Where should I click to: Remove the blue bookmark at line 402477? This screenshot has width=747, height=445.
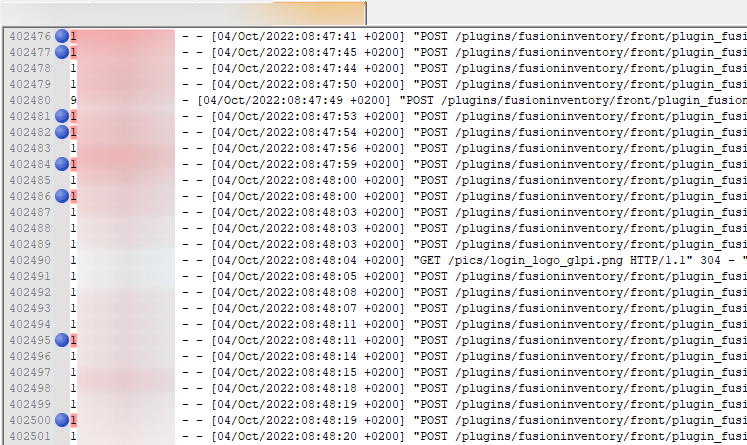[62, 52]
